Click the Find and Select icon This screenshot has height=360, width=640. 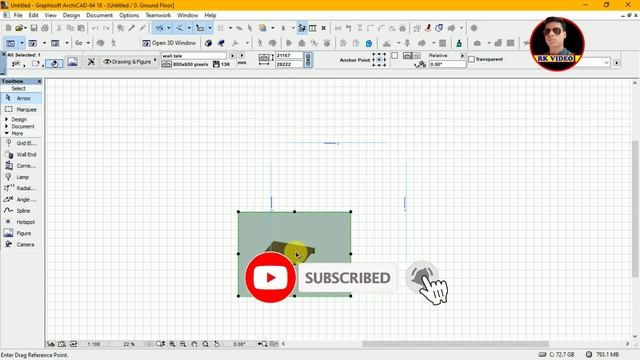[120, 28]
